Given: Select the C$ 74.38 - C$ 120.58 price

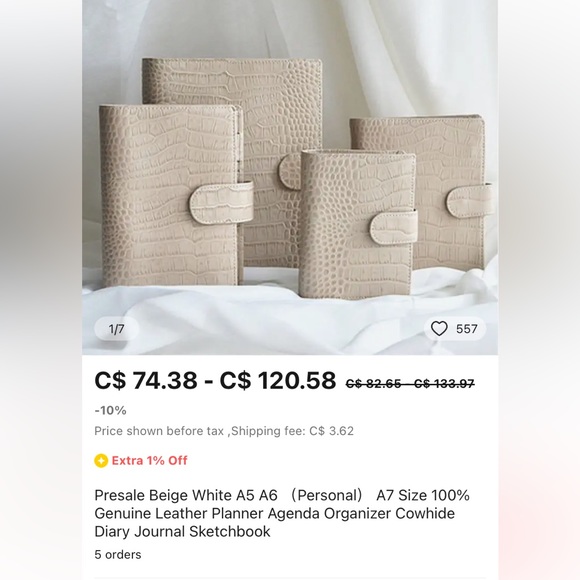Looking at the screenshot, I should (215, 380).
